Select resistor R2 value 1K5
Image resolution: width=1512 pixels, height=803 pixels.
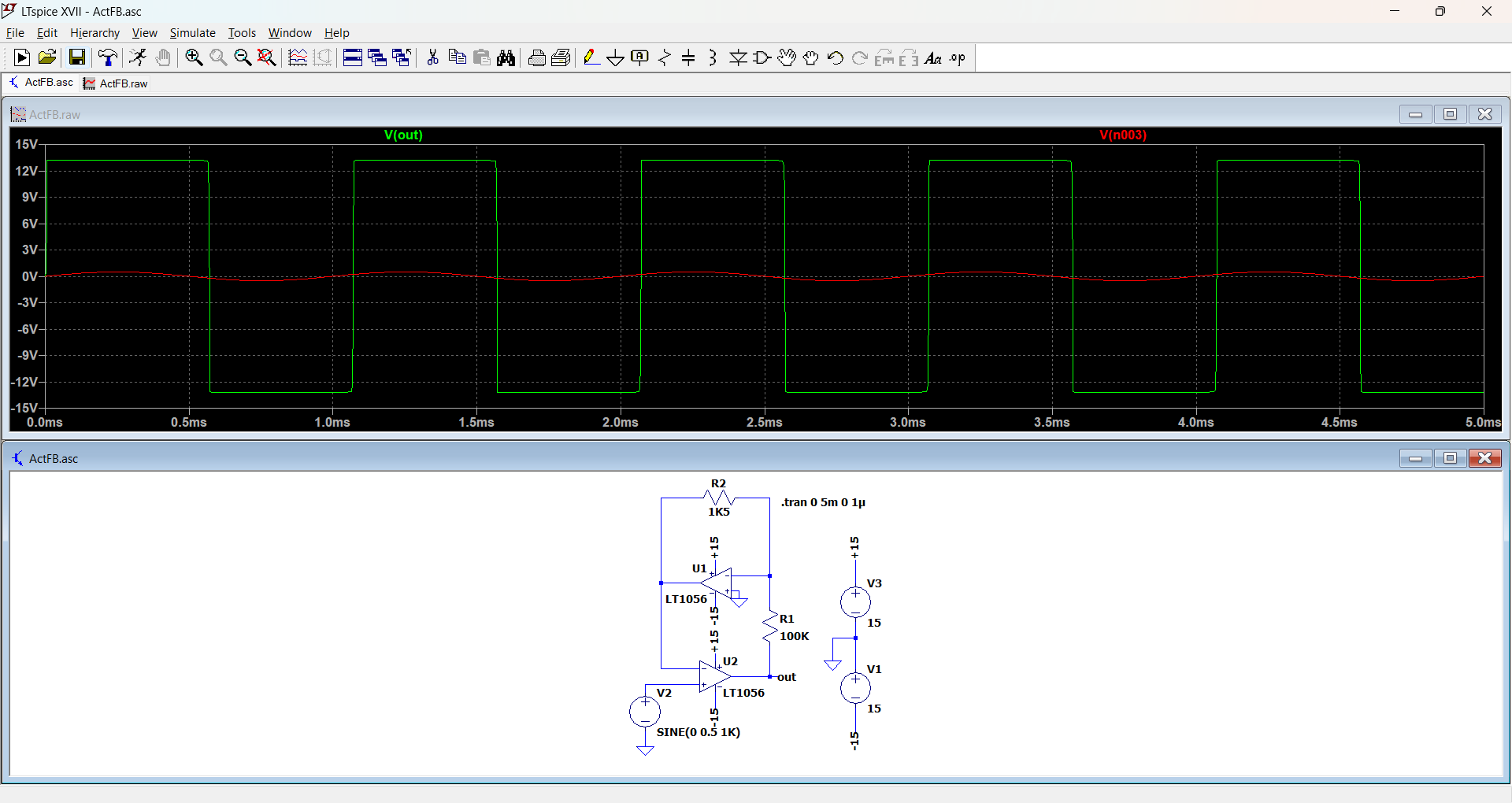[x=719, y=512]
